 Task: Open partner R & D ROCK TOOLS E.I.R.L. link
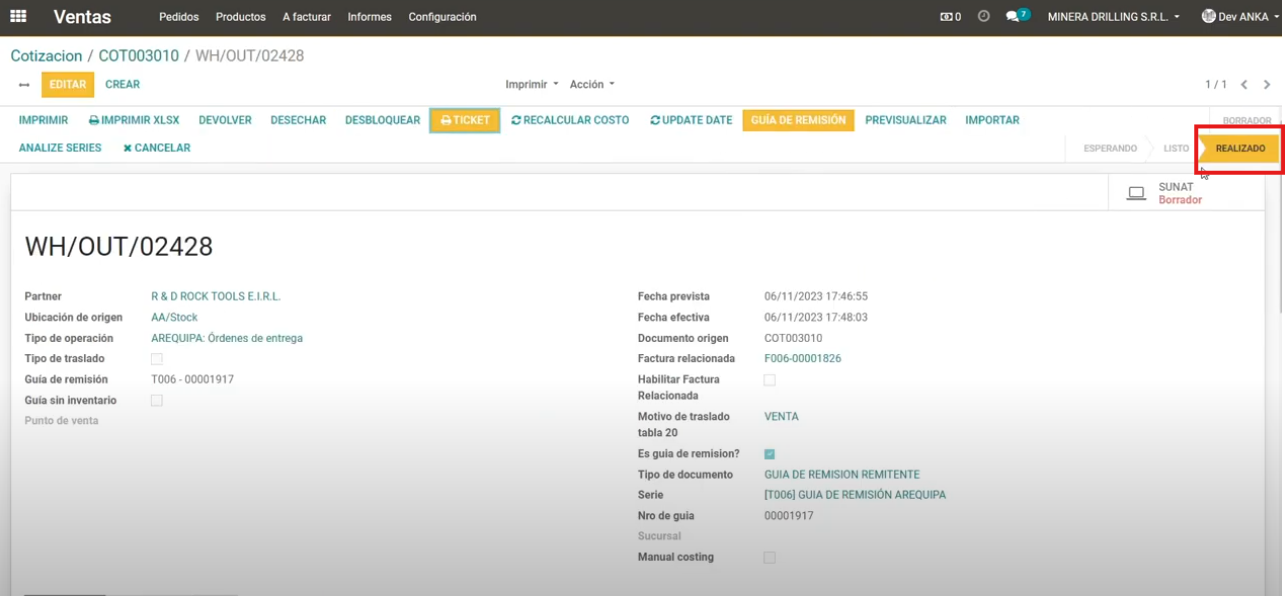pyautogui.click(x=216, y=297)
